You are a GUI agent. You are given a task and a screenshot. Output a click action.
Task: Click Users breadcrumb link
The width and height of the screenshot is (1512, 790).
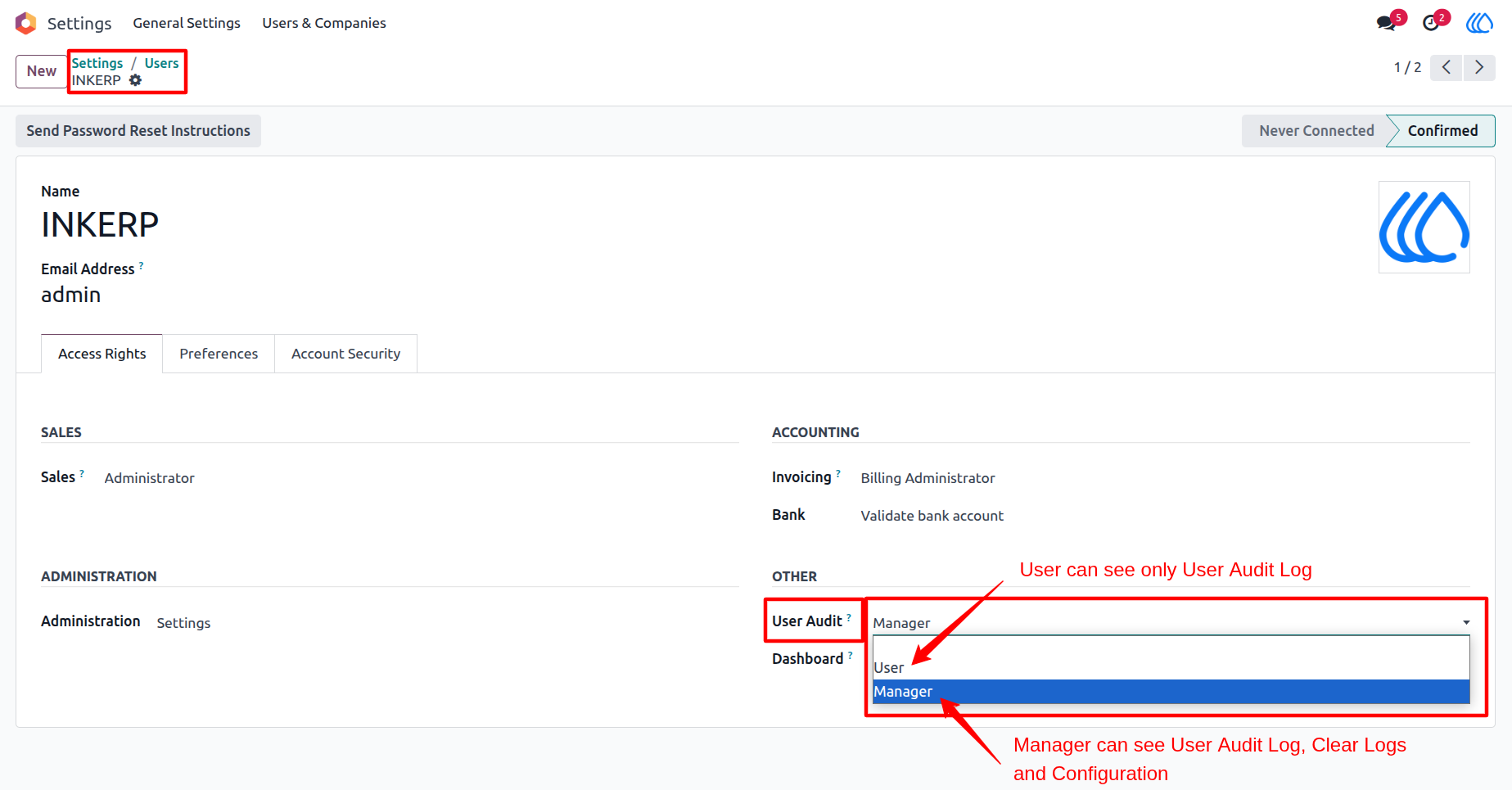(x=161, y=63)
